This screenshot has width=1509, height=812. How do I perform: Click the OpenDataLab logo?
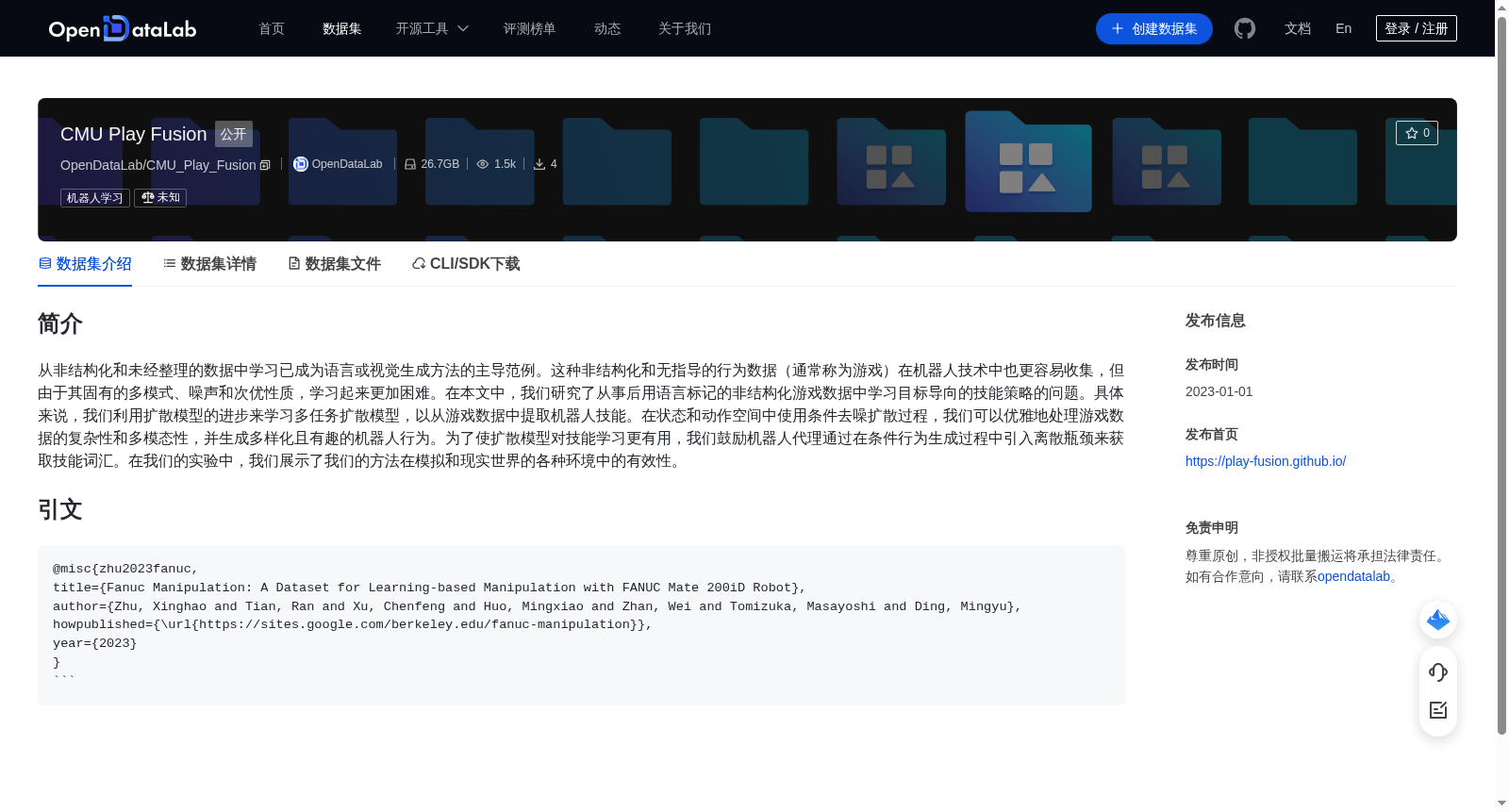[123, 28]
